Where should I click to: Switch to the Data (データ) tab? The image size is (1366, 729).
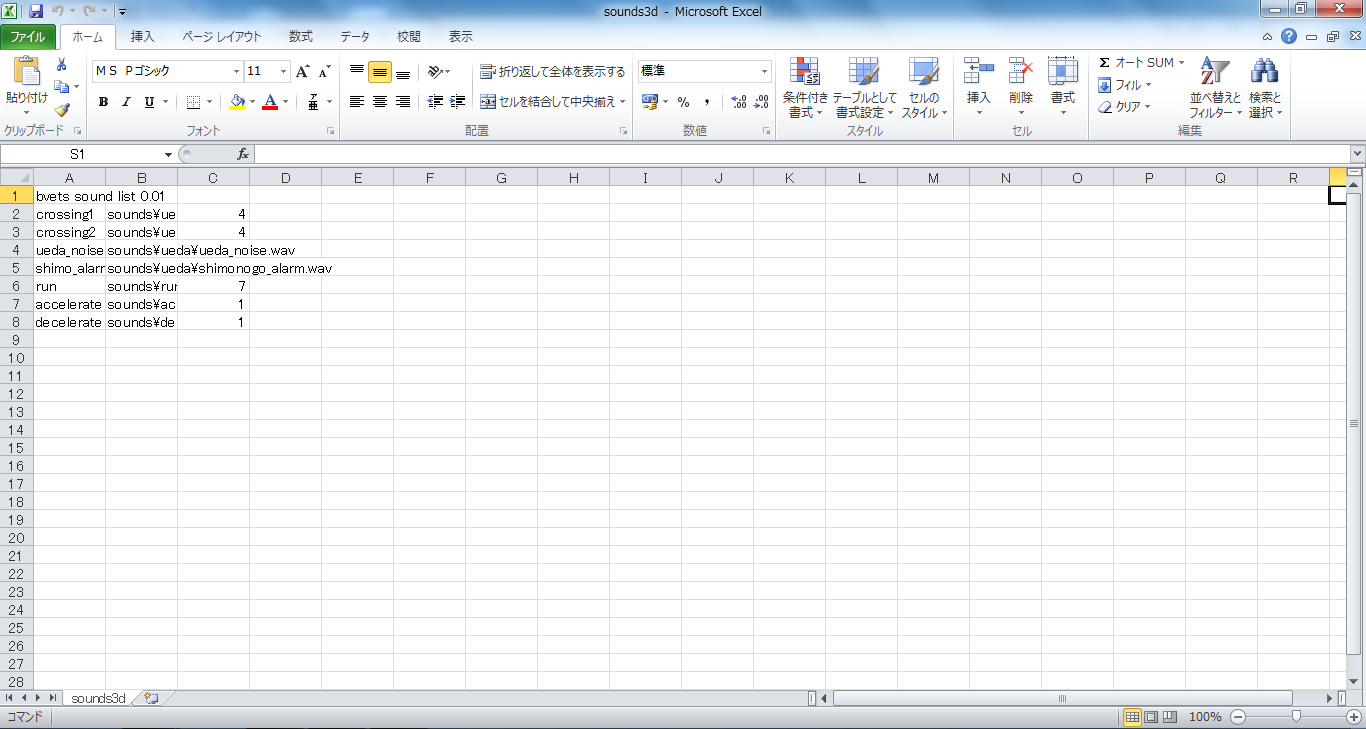(355, 37)
